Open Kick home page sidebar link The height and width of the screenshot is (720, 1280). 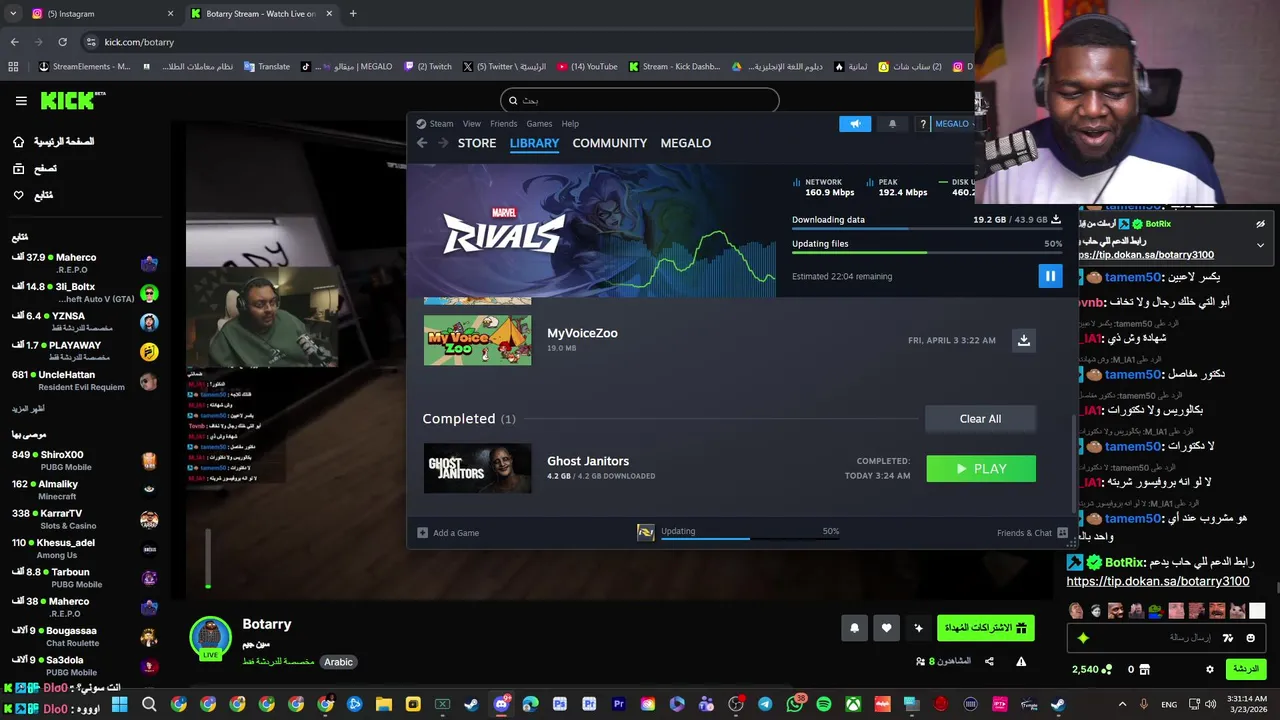tap(54, 142)
